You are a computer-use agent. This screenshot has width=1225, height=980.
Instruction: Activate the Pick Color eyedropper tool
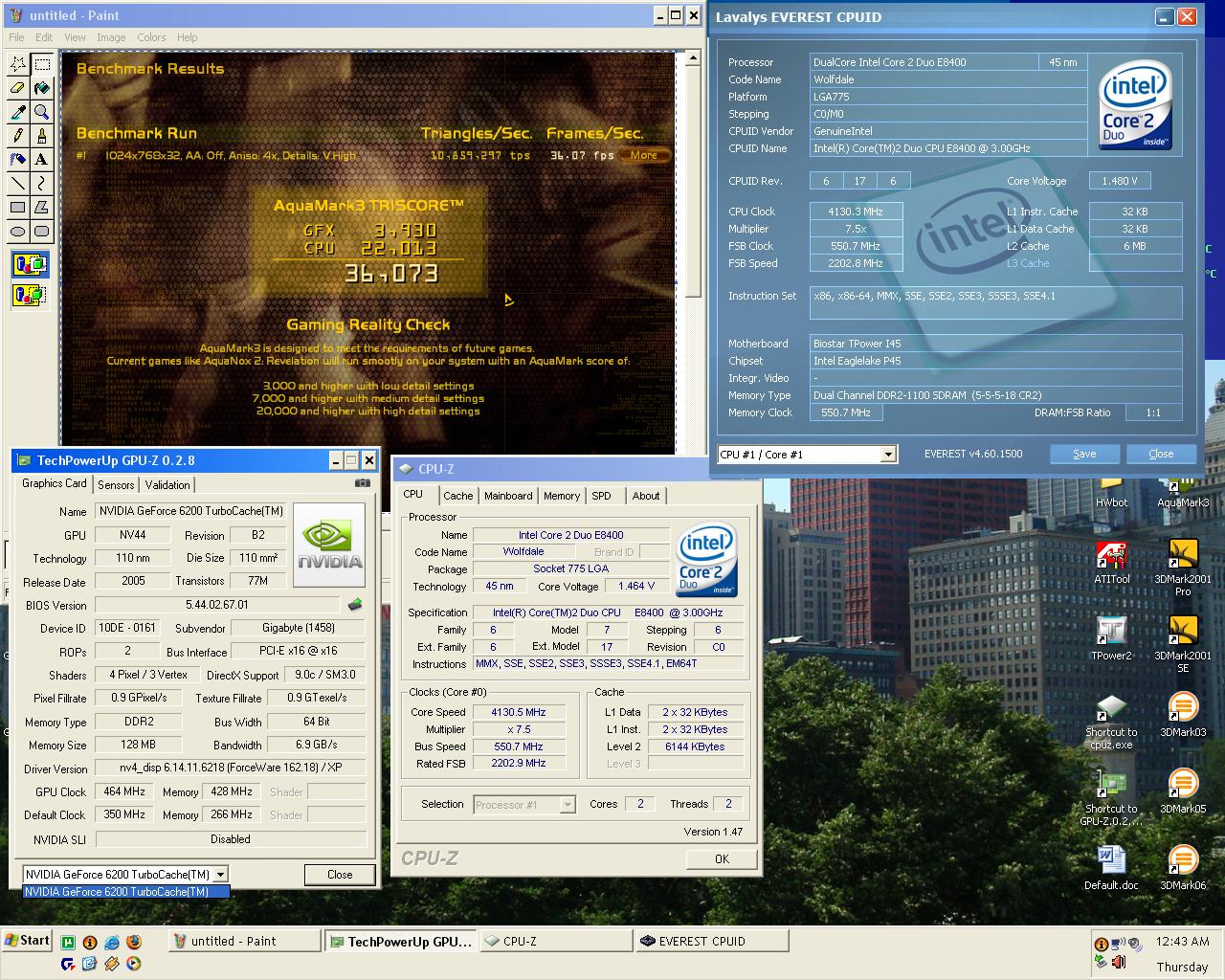click(18, 112)
